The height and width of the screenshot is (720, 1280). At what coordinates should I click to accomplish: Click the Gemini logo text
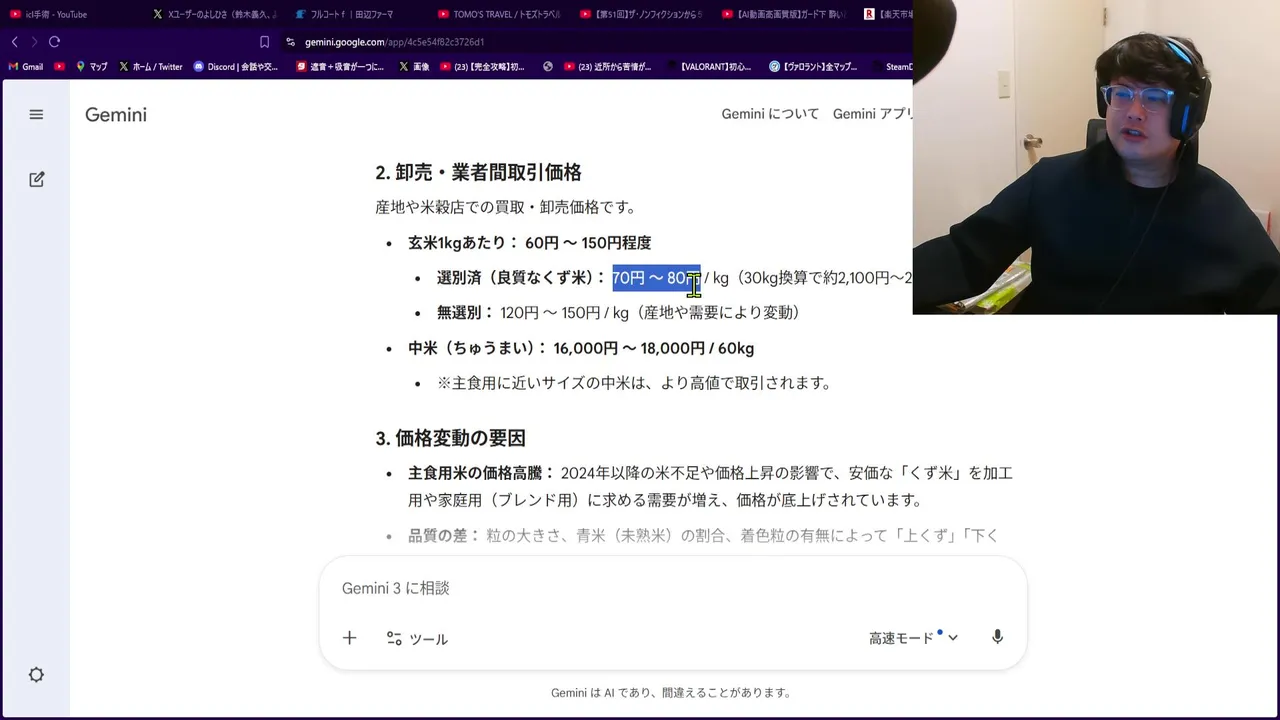click(x=116, y=115)
